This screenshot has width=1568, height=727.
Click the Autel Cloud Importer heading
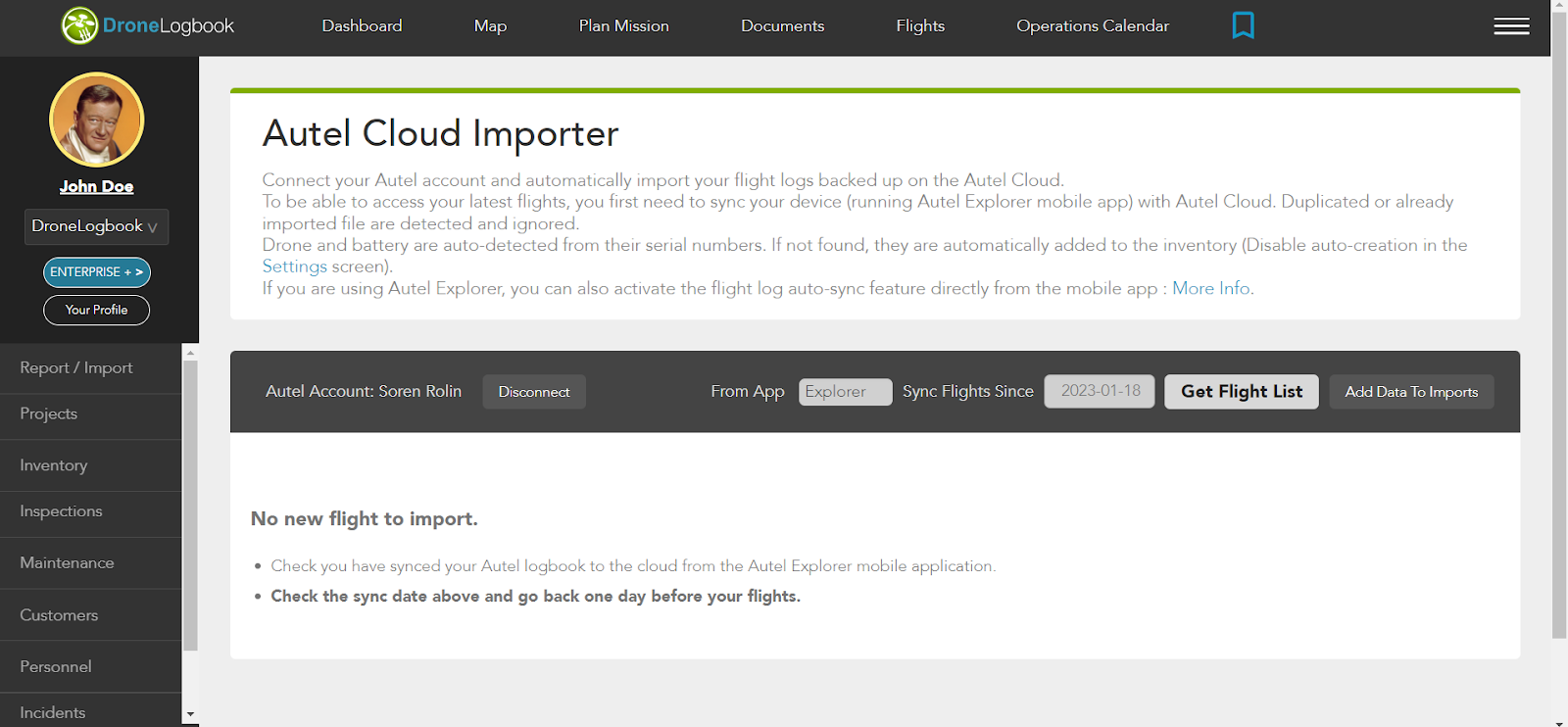coord(441,133)
